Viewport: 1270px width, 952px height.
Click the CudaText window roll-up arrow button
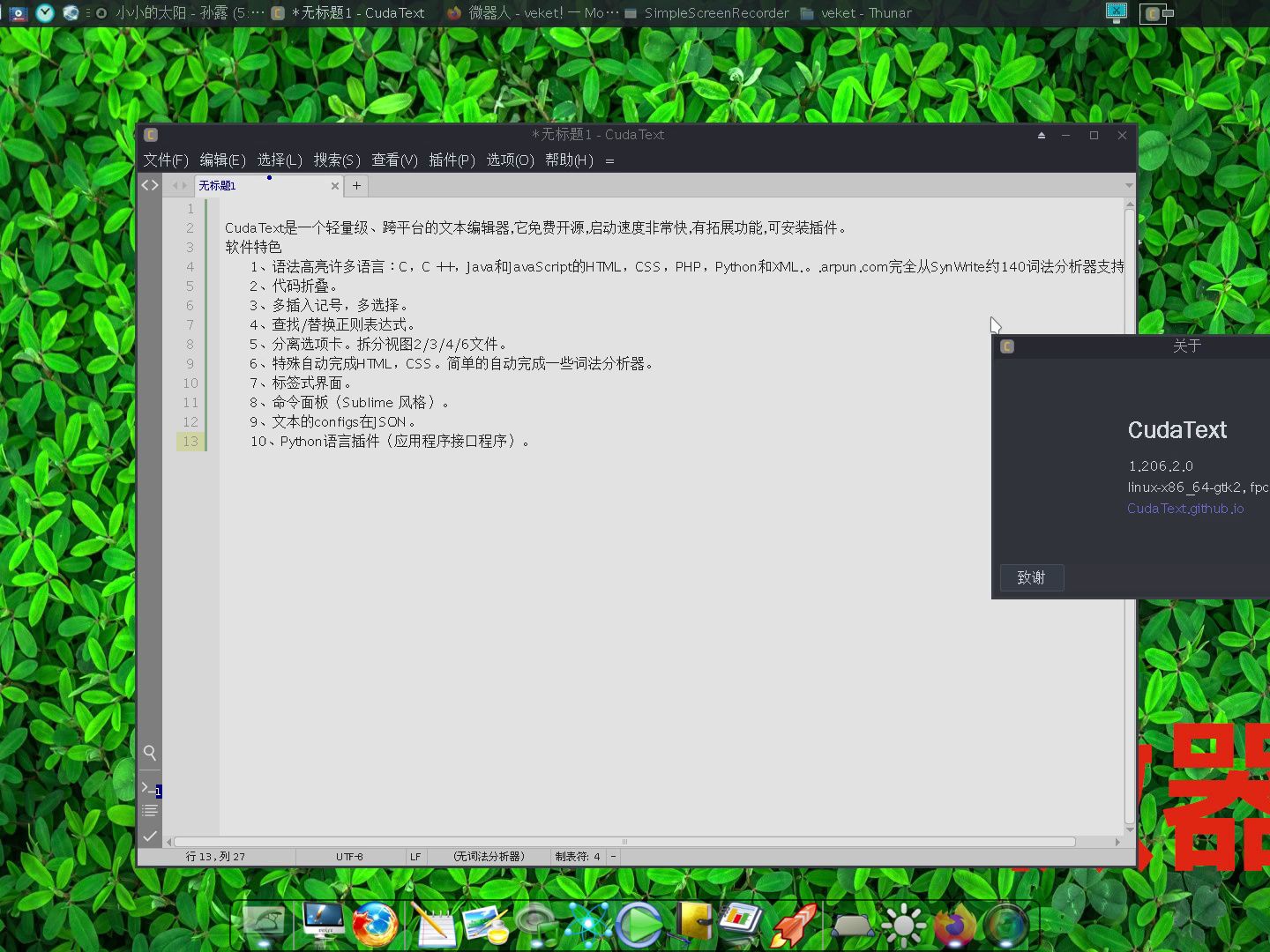[x=1042, y=135]
